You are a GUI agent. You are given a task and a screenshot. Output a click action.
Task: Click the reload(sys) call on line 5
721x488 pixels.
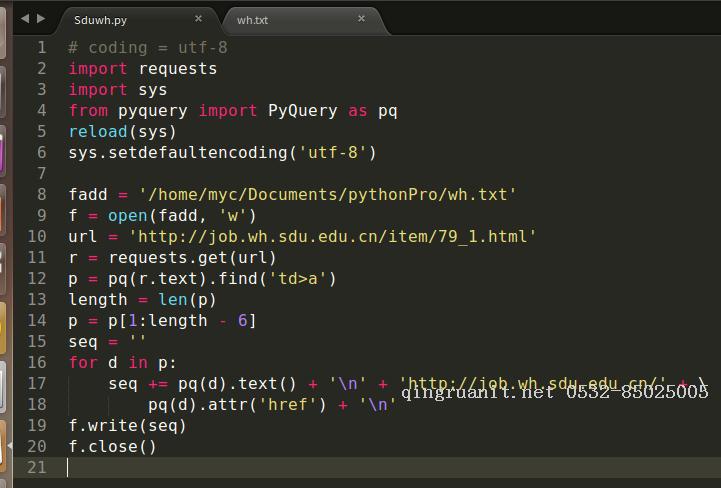[x=122, y=132]
